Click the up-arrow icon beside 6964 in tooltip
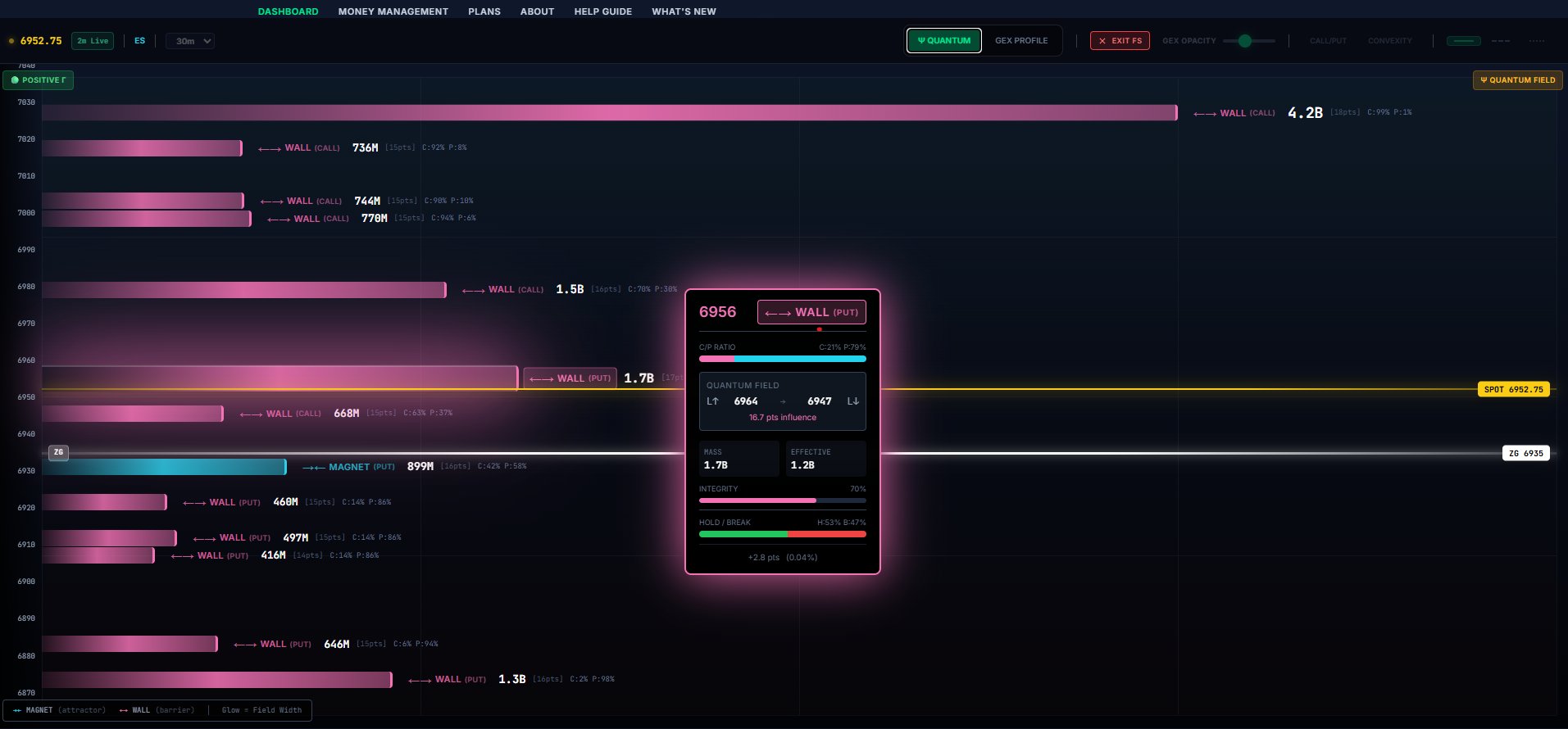The width and height of the screenshot is (1568, 729). [712, 401]
